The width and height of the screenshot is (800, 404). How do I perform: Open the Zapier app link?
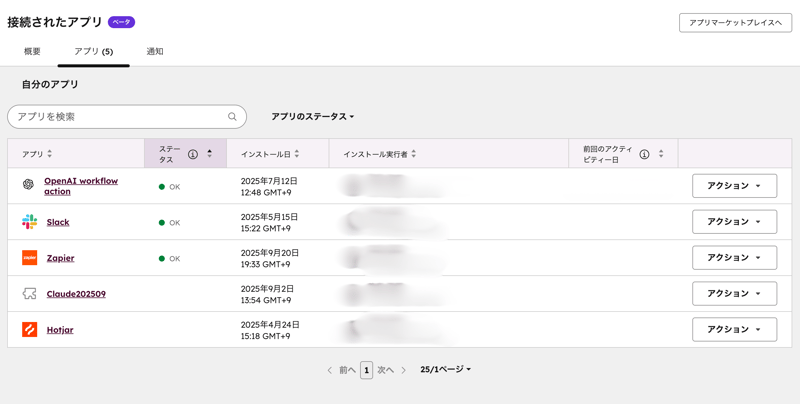coord(60,258)
